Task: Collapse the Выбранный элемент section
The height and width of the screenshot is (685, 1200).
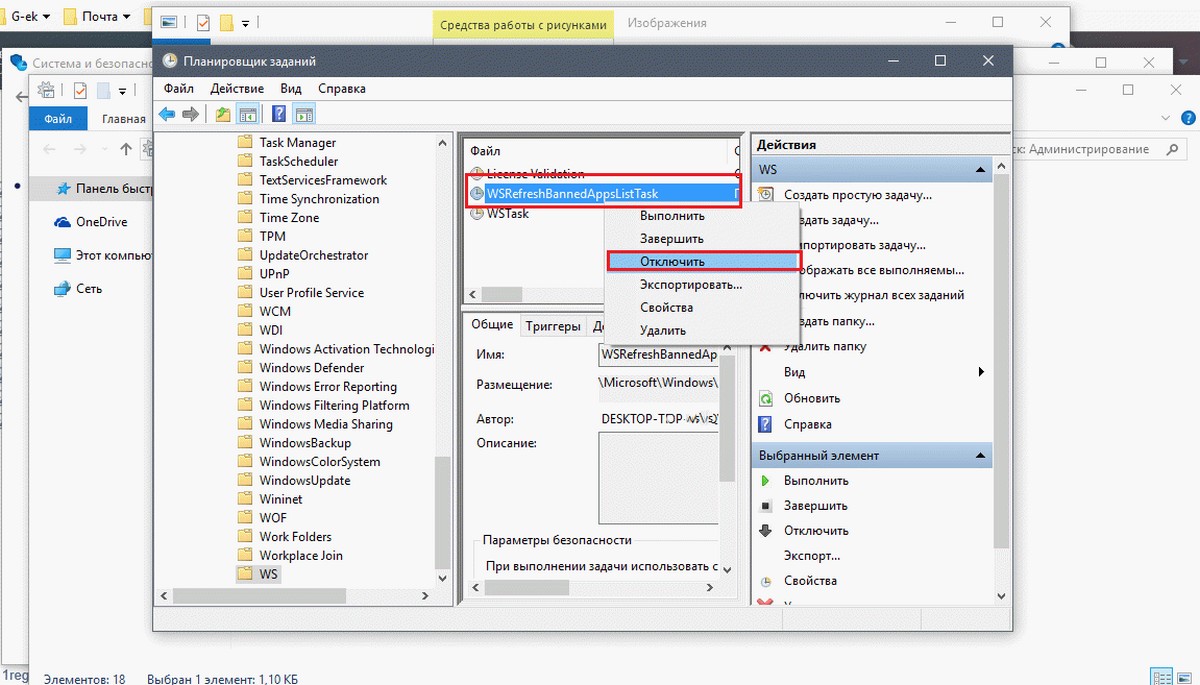Action: (980, 456)
